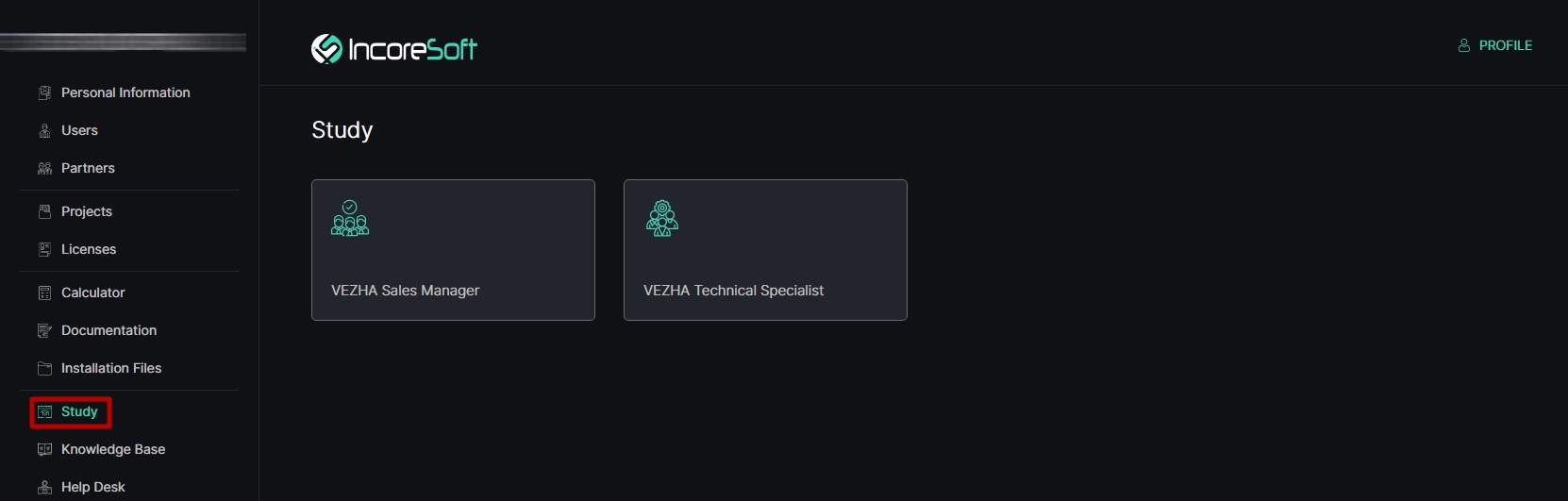Click the Documentation pencil icon

click(x=44, y=330)
